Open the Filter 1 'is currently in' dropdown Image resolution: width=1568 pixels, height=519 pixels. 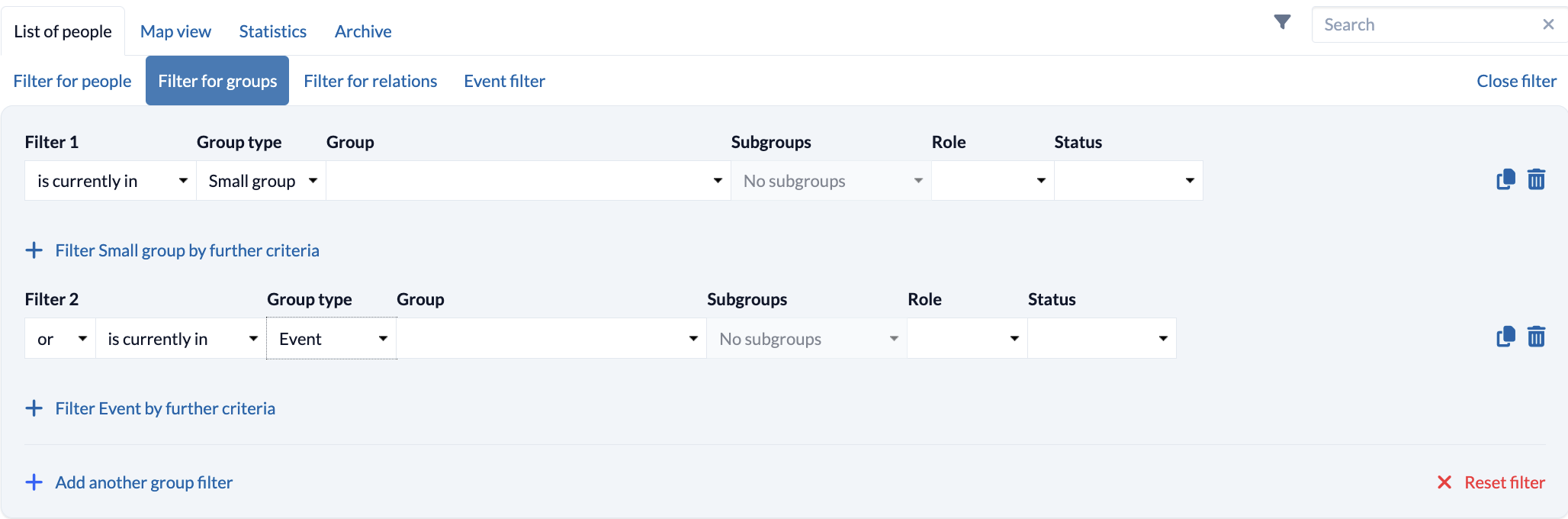[111, 181]
